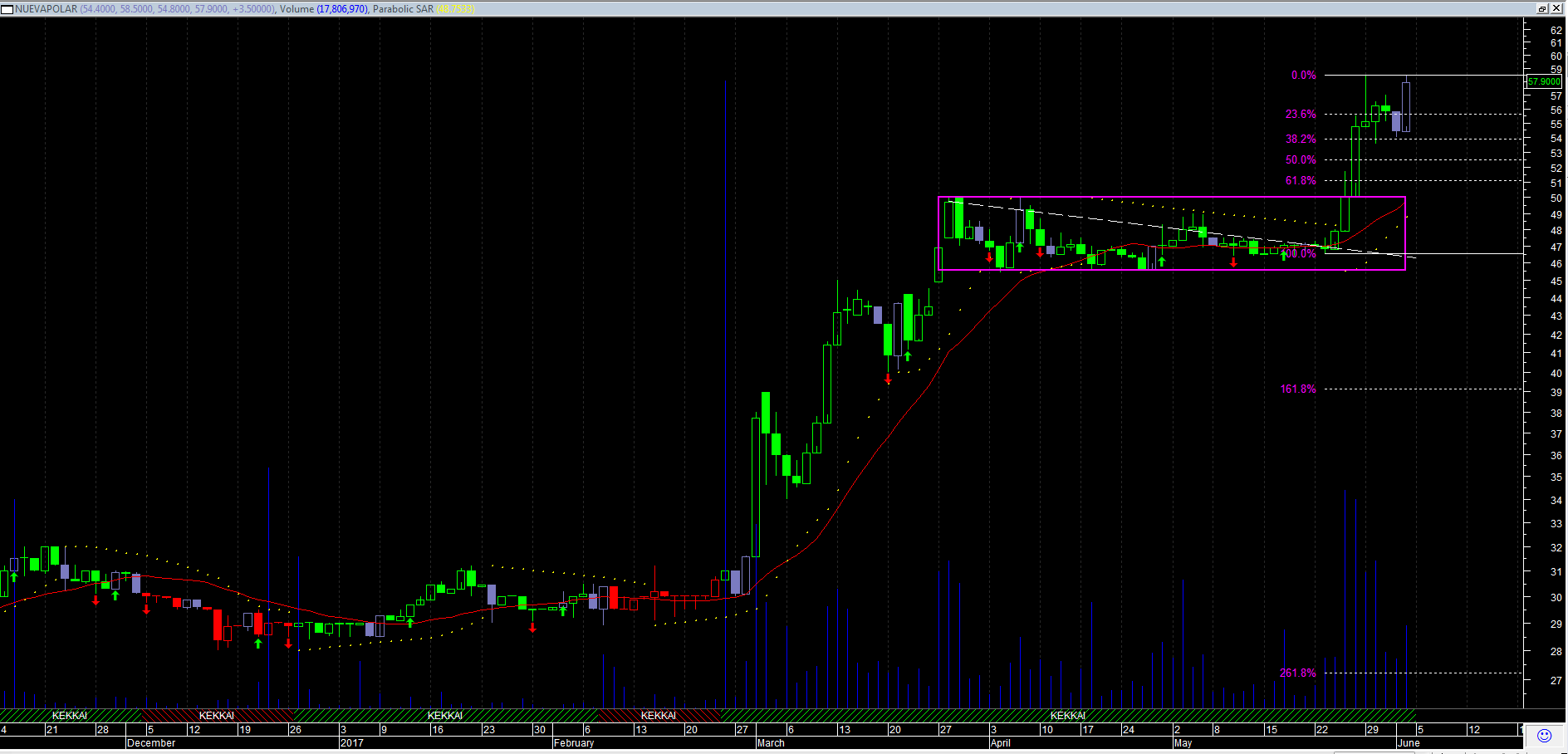Click the 62 level on the price axis

[1556, 31]
